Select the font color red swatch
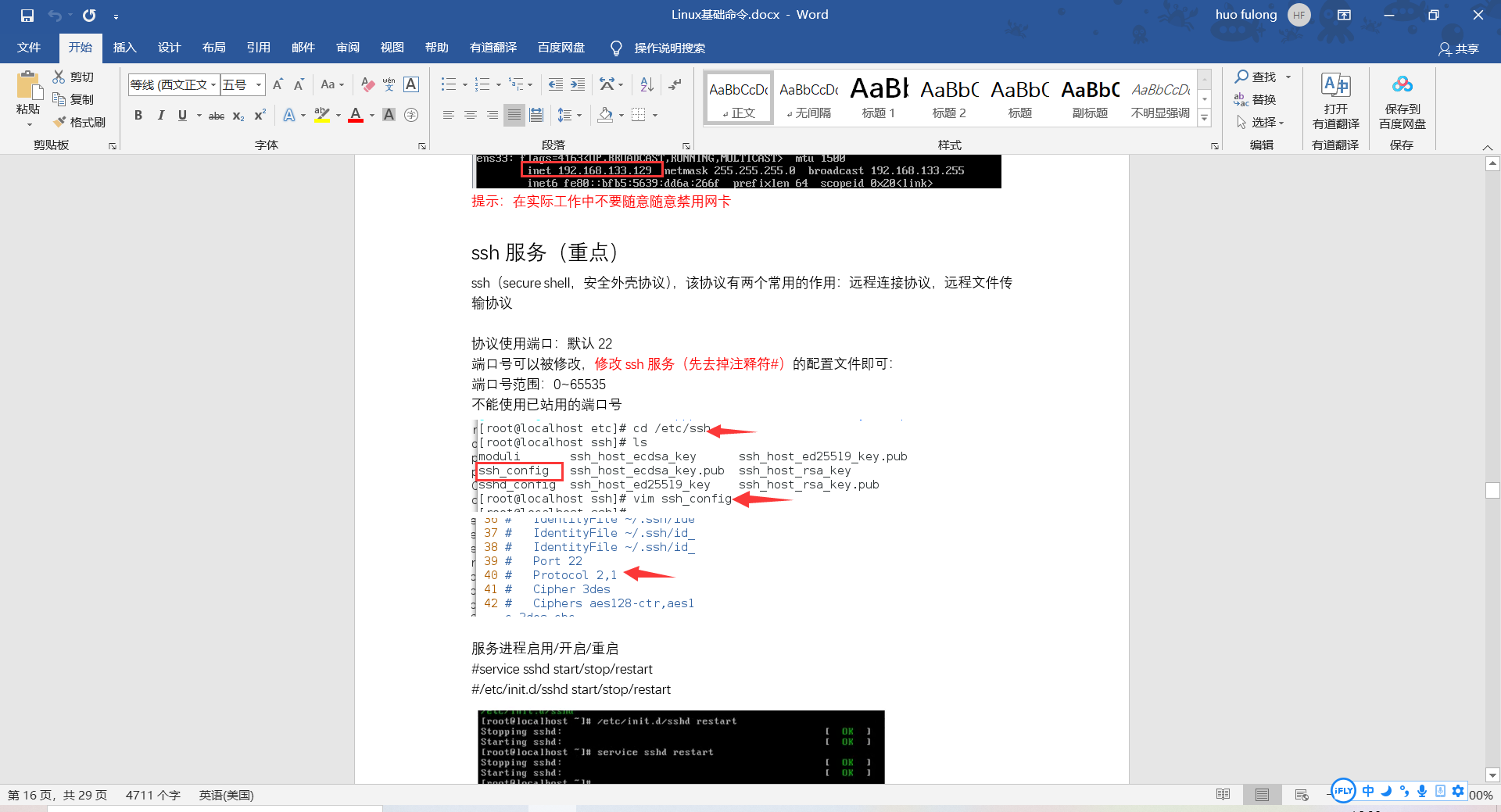1501x812 pixels. click(355, 115)
